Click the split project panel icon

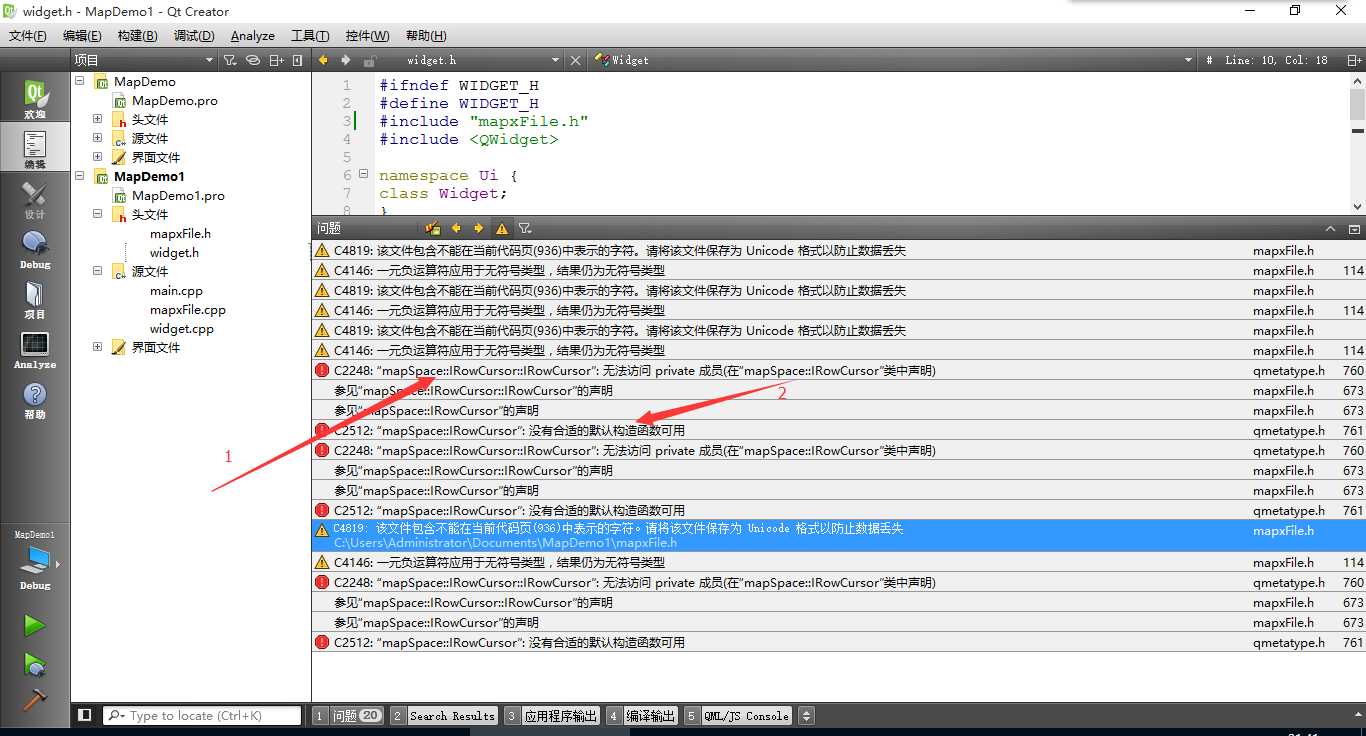[x=277, y=60]
